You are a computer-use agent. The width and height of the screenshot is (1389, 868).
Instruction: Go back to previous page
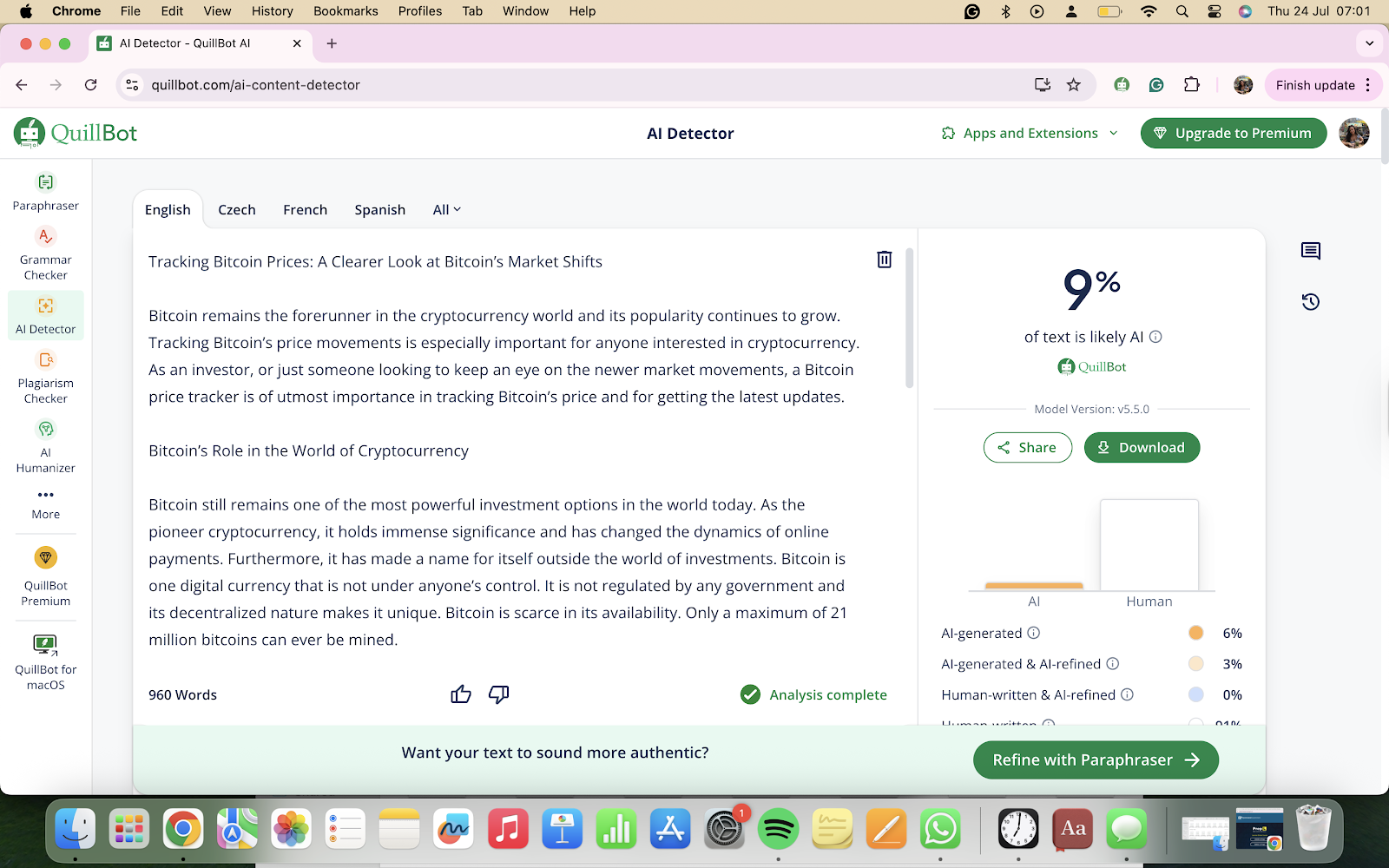(22, 84)
